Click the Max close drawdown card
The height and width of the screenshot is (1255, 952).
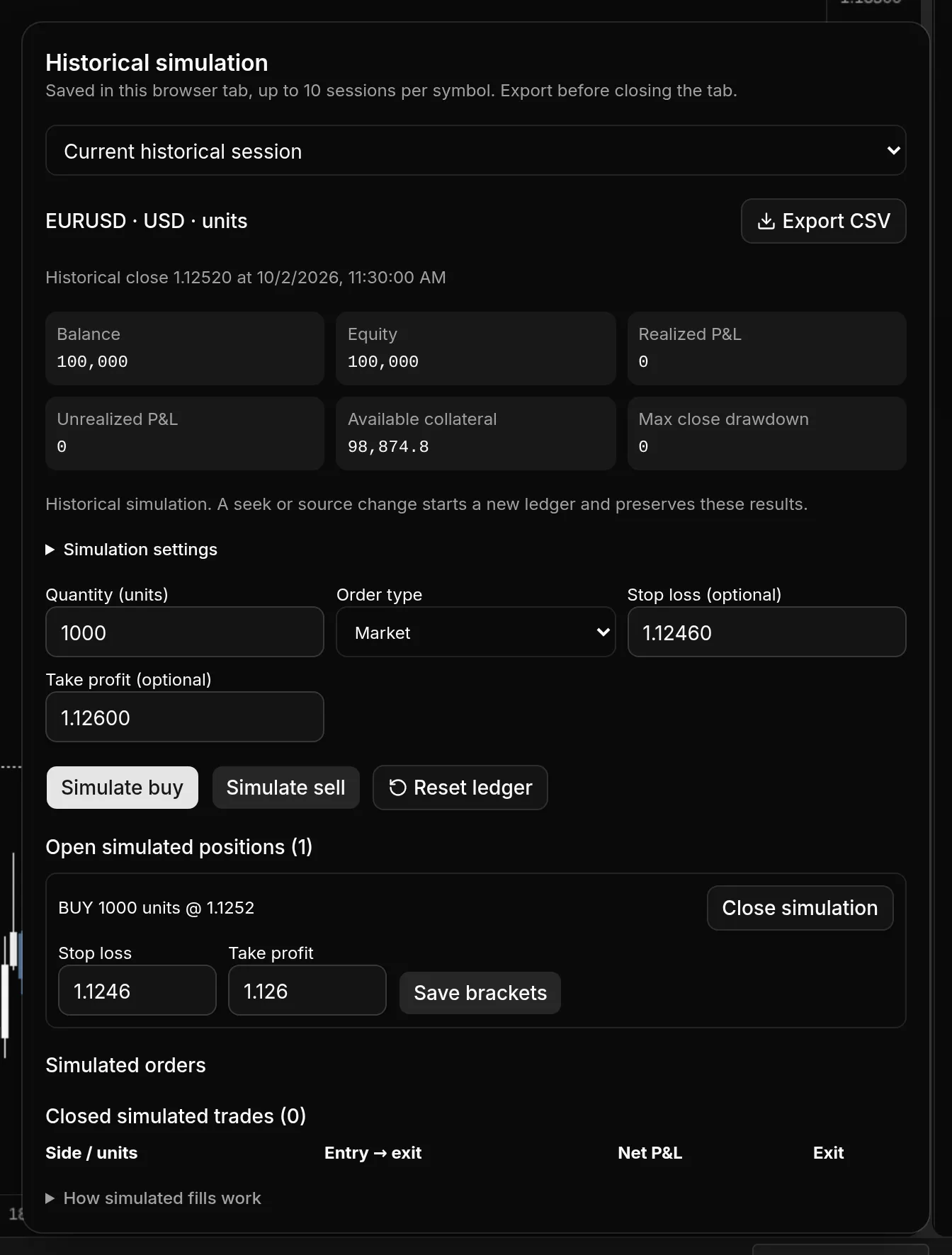[766, 433]
